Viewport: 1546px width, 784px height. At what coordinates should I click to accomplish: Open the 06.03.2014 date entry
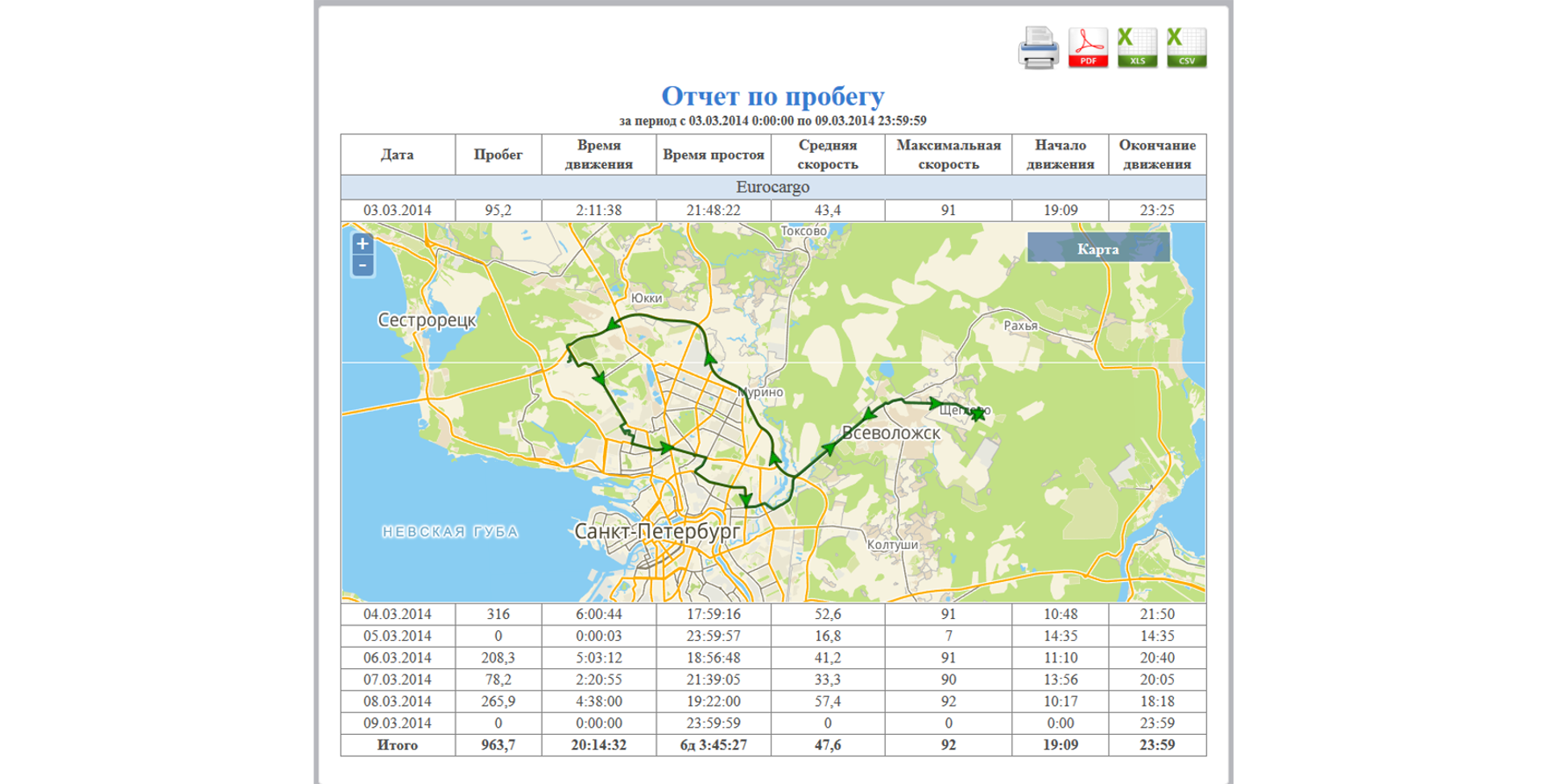(x=397, y=658)
